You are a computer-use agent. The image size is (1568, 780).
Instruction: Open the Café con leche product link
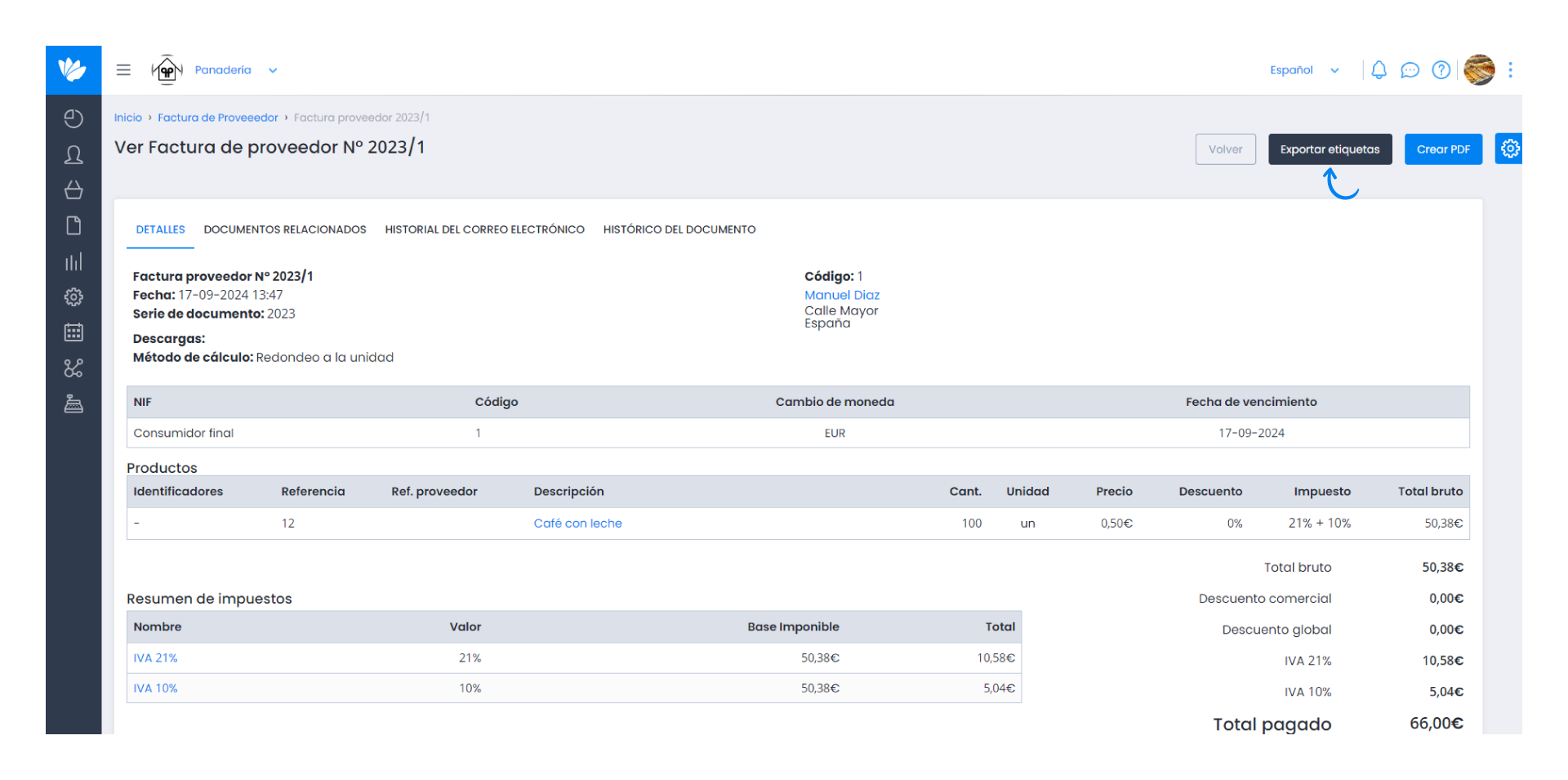[x=577, y=524]
